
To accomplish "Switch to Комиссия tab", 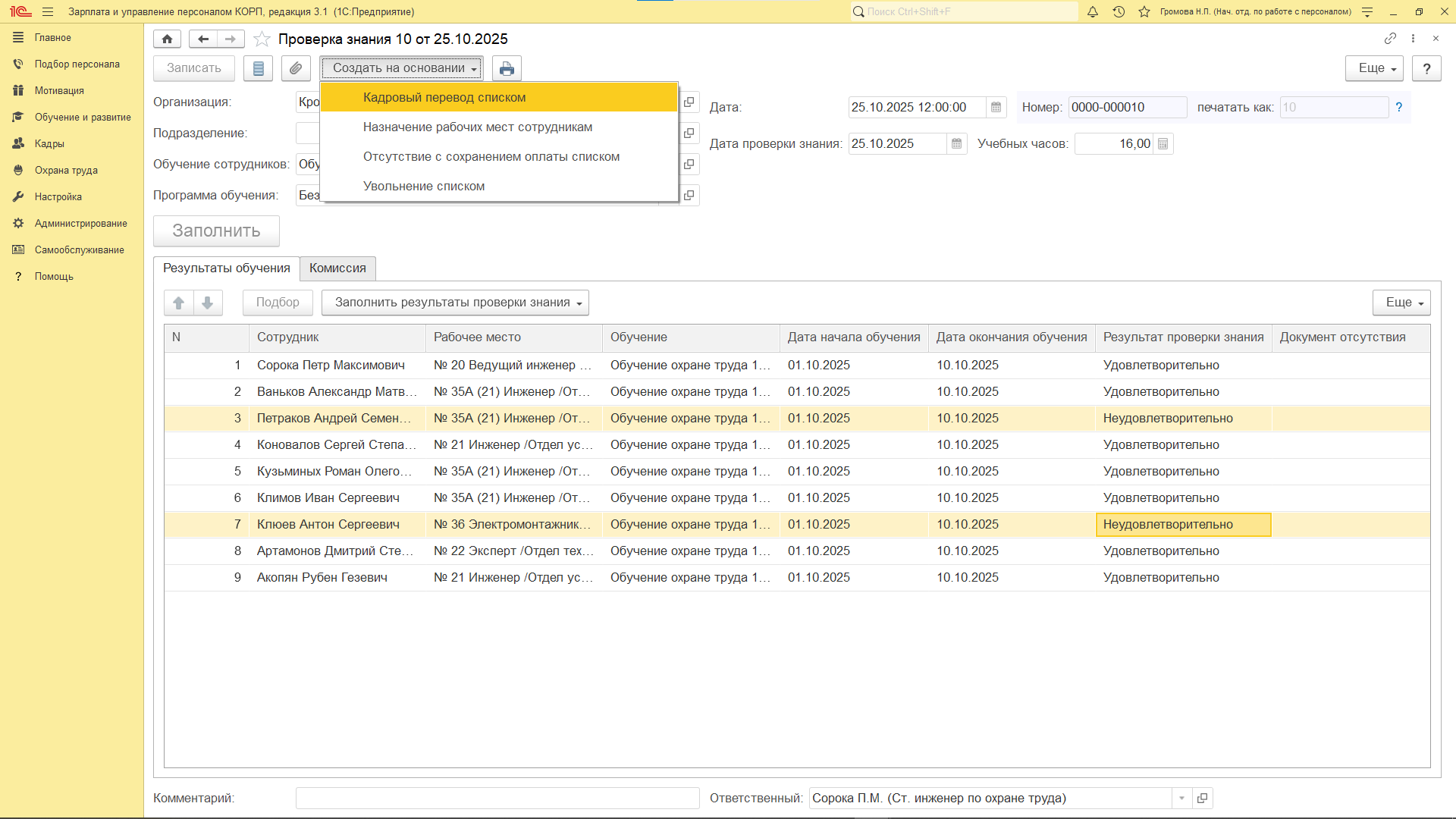I will (337, 268).
